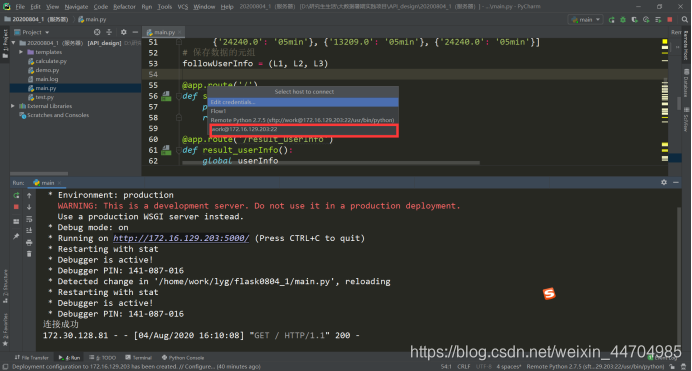The image size is (692, 371).
Task: Open the Terminal tool window
Action: click(139, 358)
